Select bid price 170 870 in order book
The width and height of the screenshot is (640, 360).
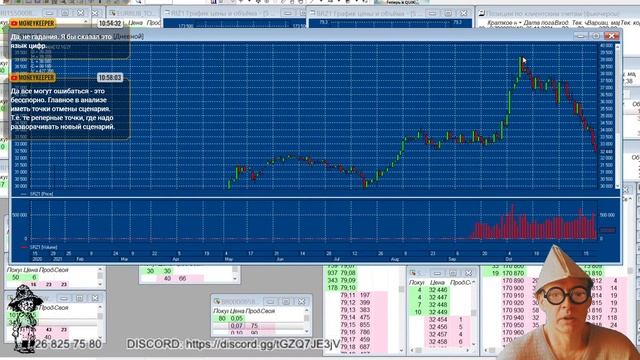(x=513, y=273)
